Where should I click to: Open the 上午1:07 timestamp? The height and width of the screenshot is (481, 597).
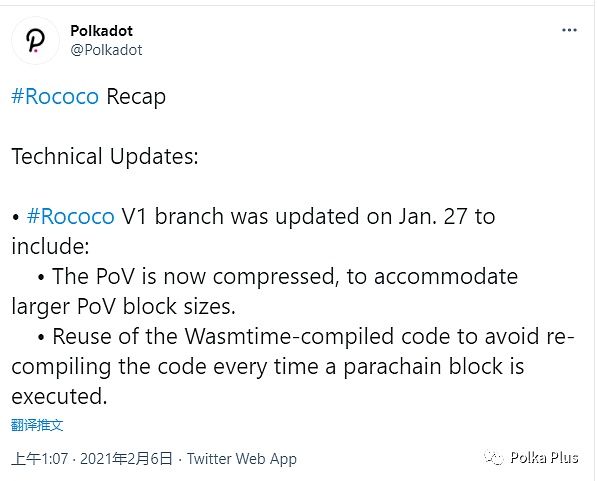click(40, 459)
